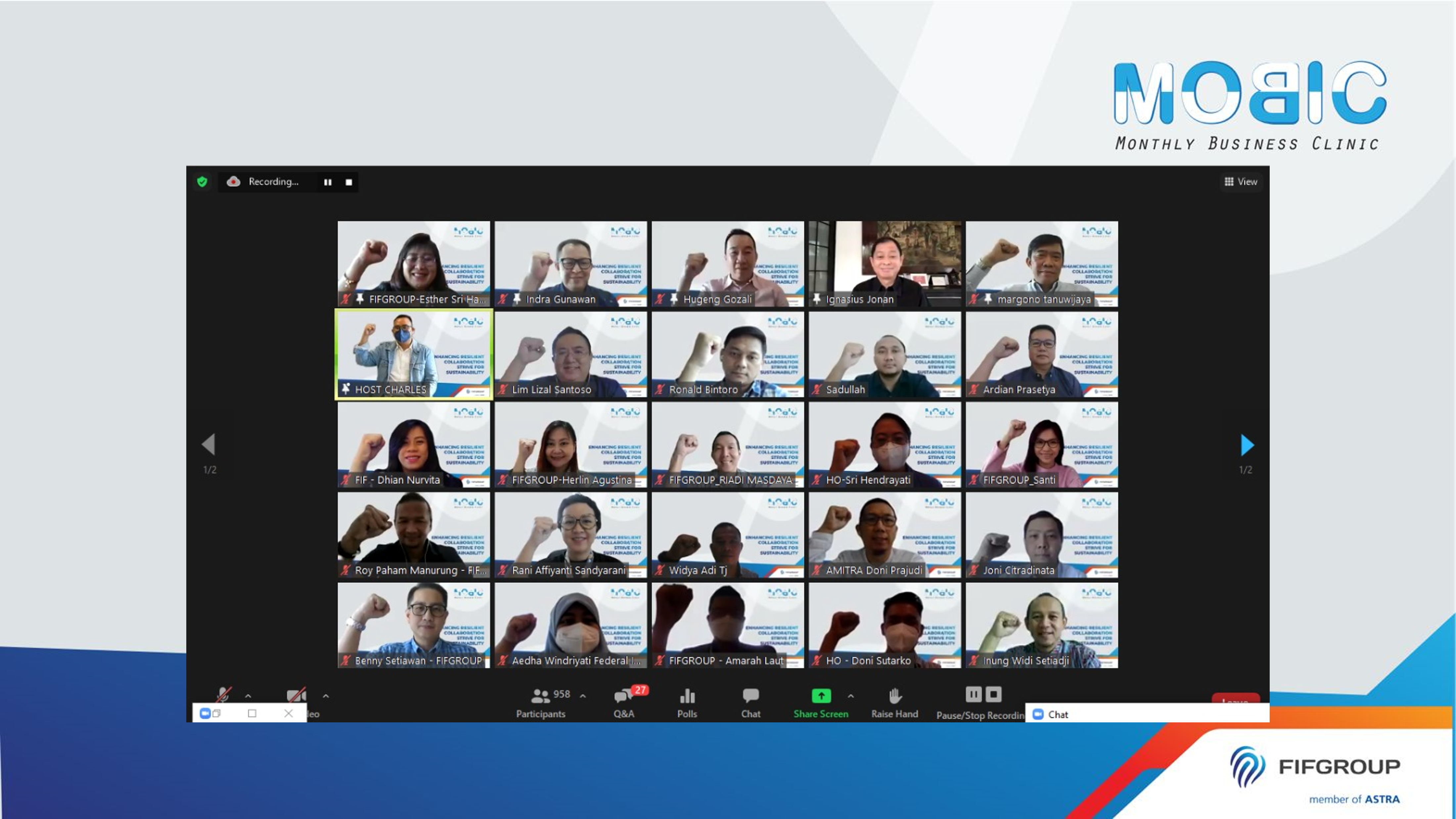Viewport: 1456px width, 819px height.
Task: Click FIFGROUP_Santi video tile
Action: [x=1042, y=445]
